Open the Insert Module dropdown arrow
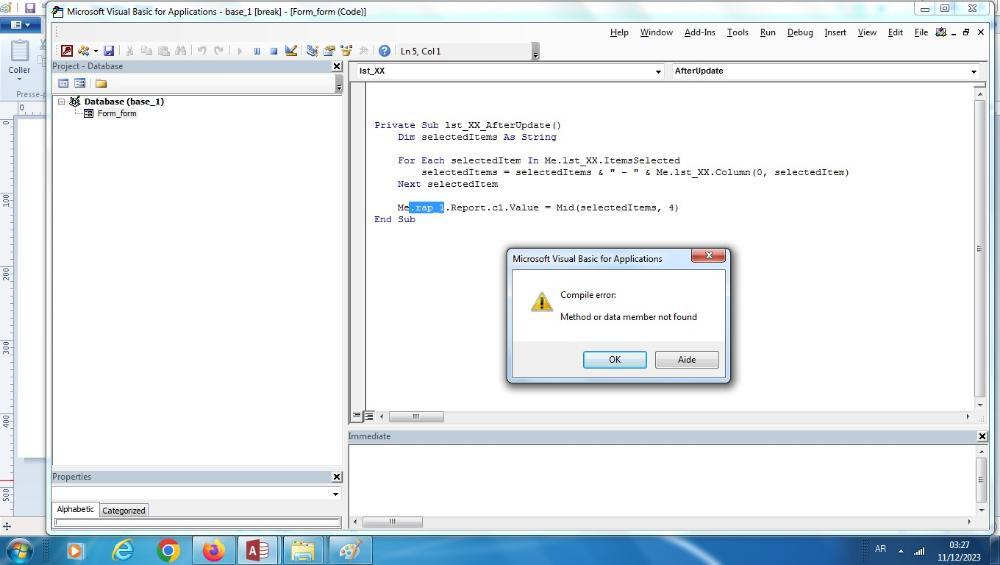Image resolution: width=1000 pixels, height=565 pixels. 96,51
